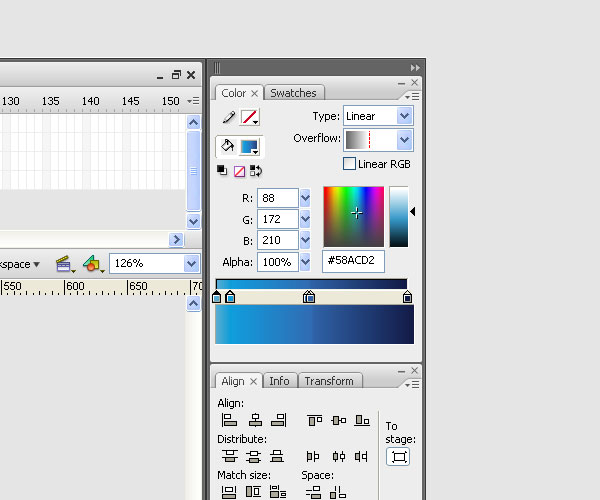
Task: Click Align bottom edge icon
Action: click(x=362, y=420)
